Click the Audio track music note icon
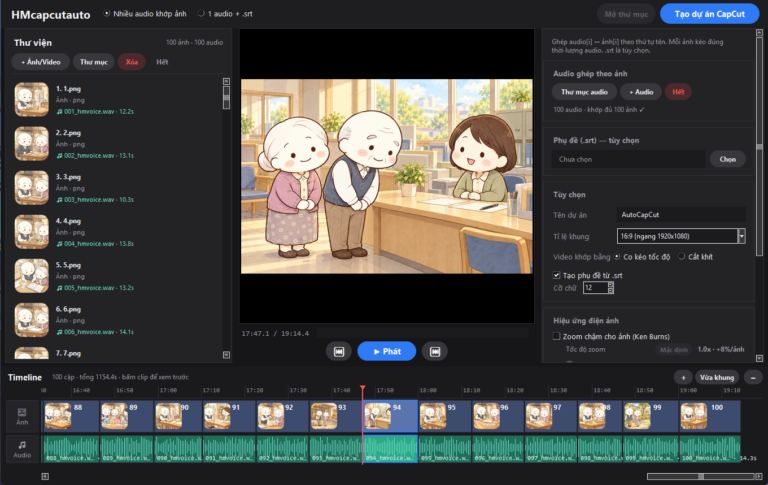The image size is (768, 485). [x=22, y=445]
